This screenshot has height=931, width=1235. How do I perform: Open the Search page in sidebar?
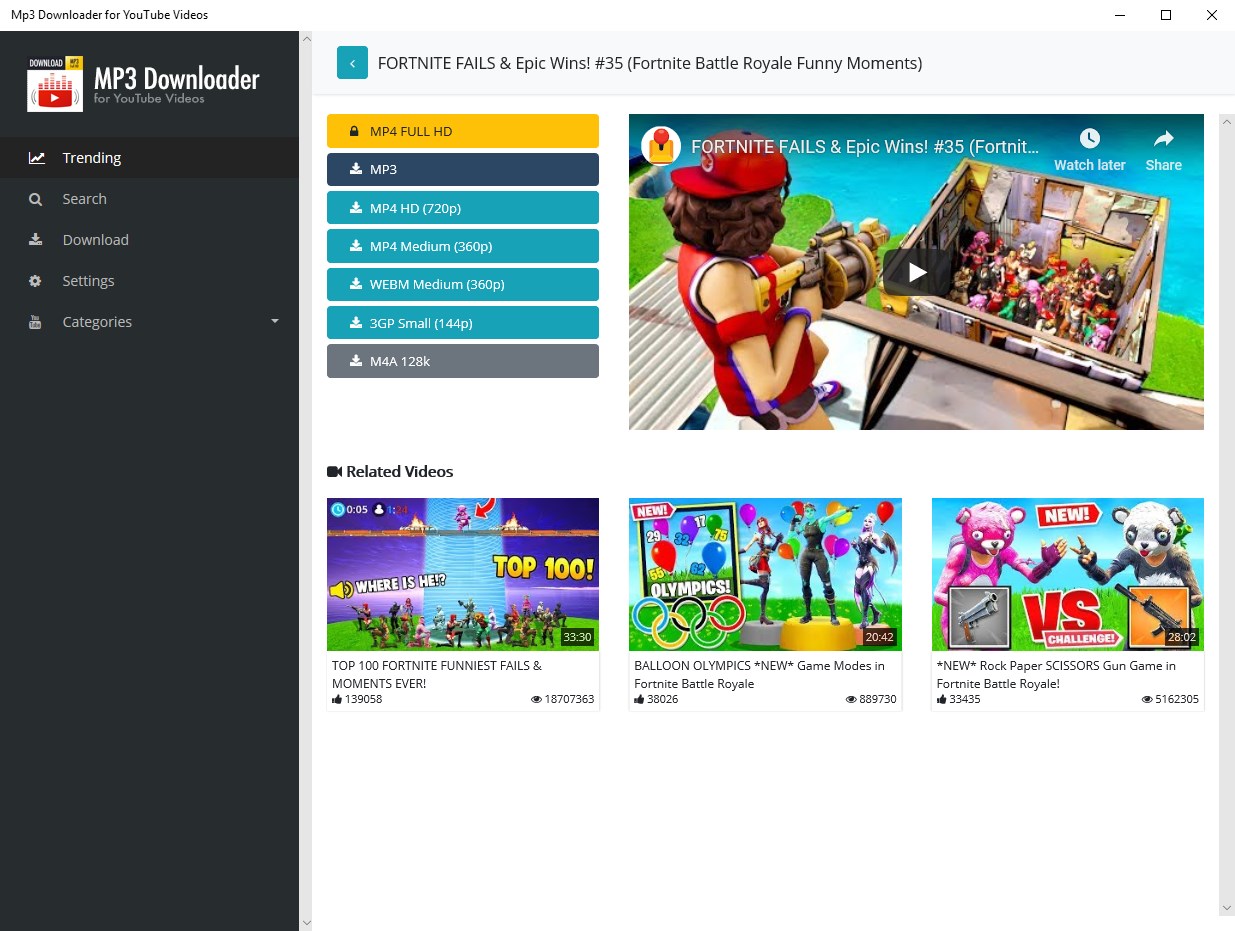coord(150,199)
